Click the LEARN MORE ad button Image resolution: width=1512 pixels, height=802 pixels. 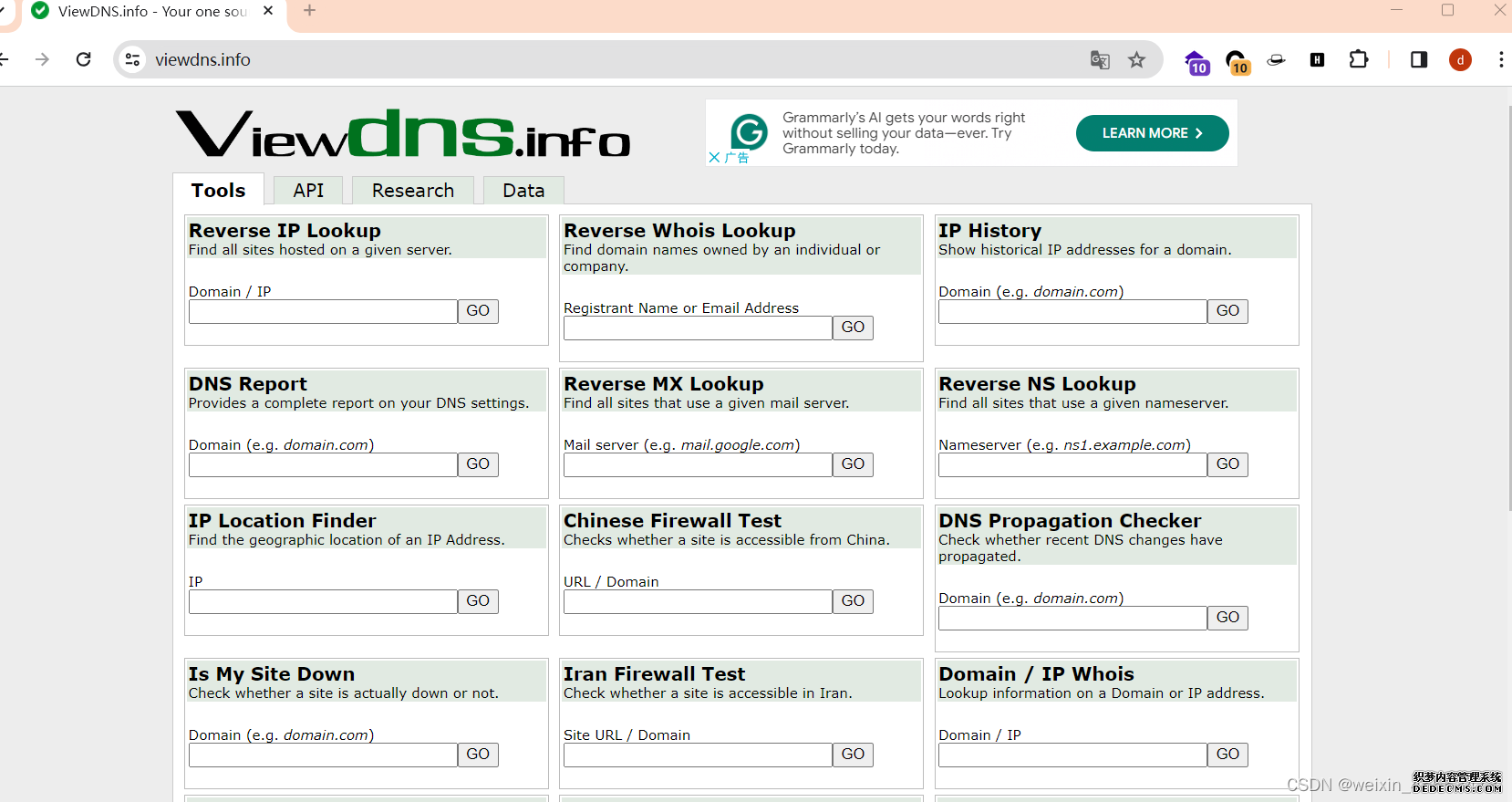pos(1152,133)
